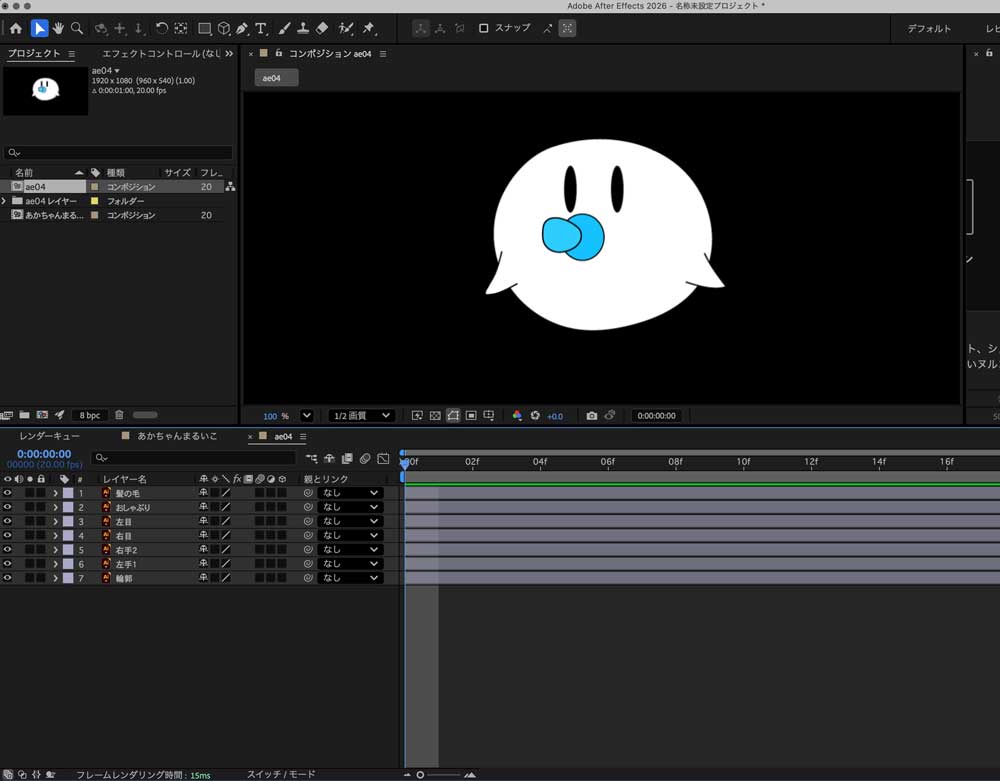Enable the lock on the 髪の毛 layer
The height and width of the screenshot is (781, 1000).
pos(39,492)
